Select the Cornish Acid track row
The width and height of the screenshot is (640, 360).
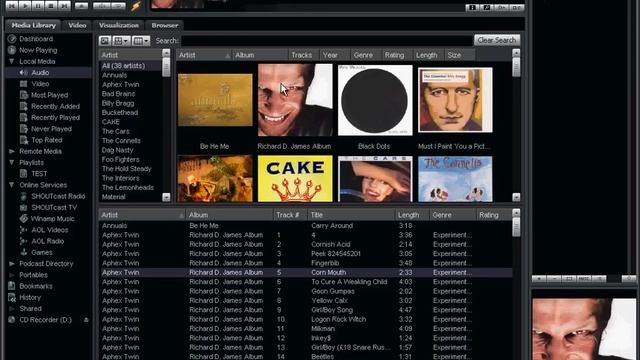[x=305, y=244]
